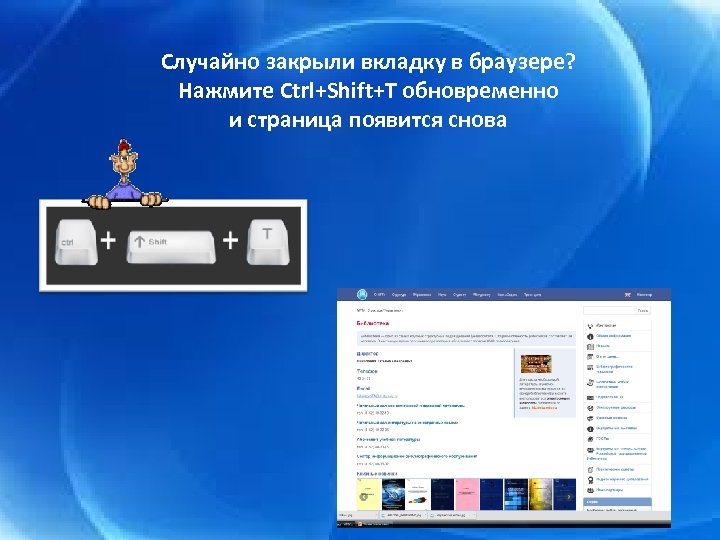Click the red "Библиотека" page heading

click(372, 323)
